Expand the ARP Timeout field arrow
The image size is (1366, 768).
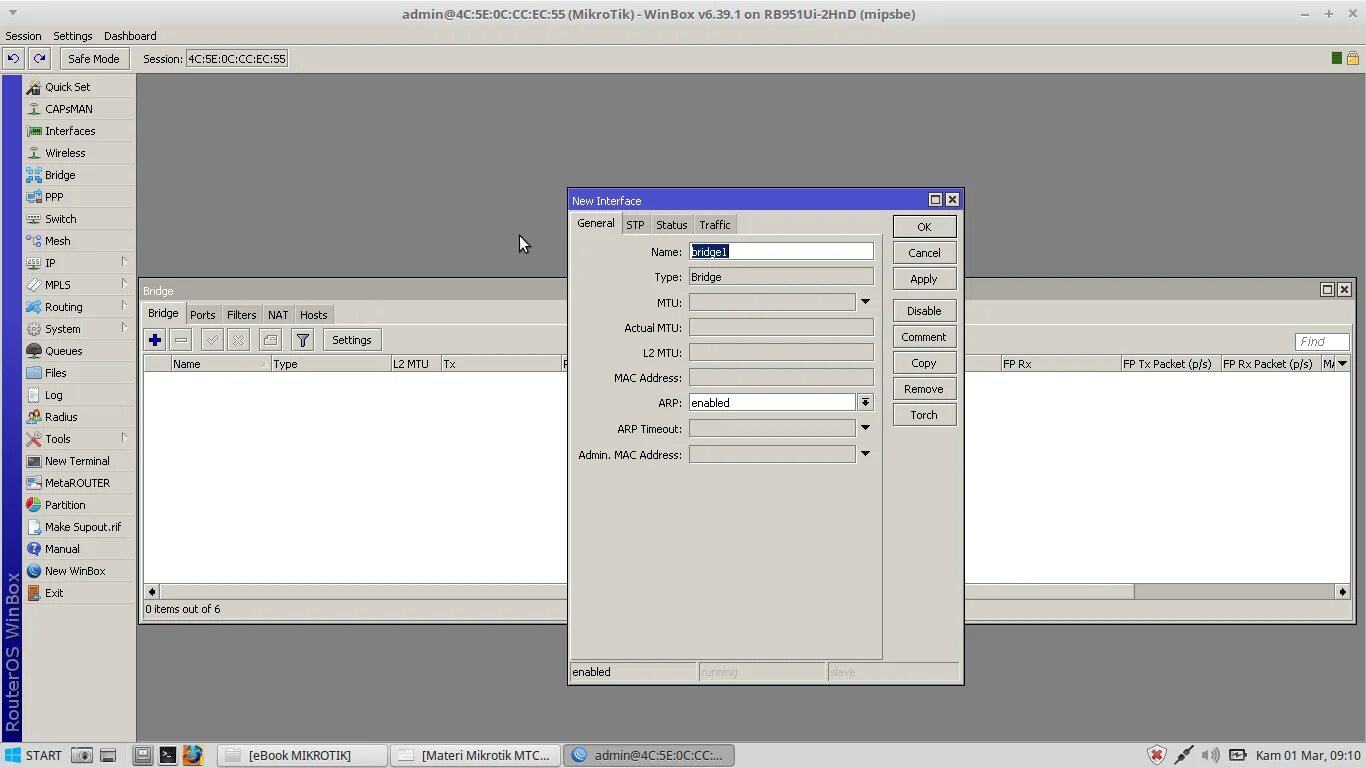click(x=865, y=428)
